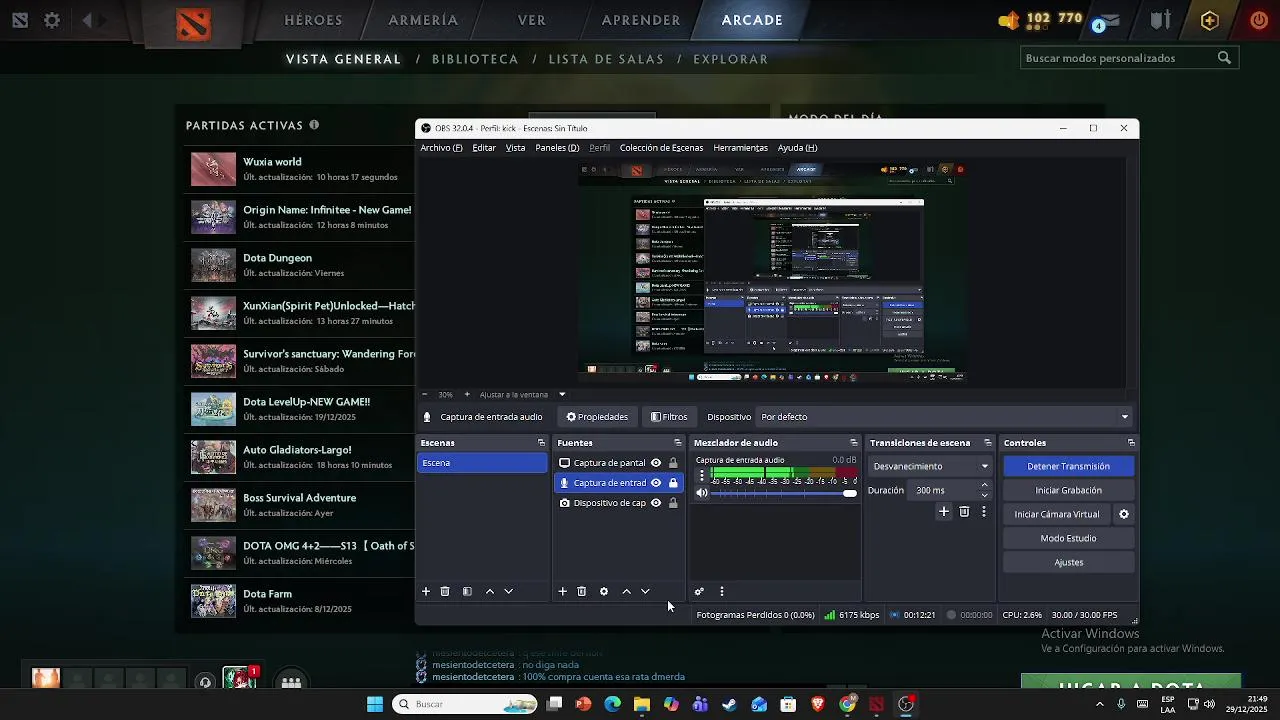Move source up with arrow in Fuentes toolbar
This screenshot has height=720, width=1280.
click(627, 592)
